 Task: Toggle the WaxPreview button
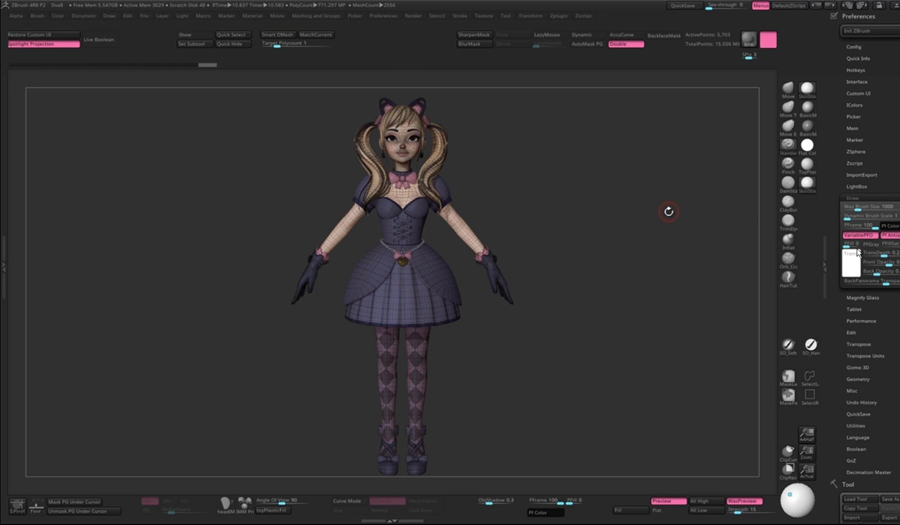coord(744,501)
